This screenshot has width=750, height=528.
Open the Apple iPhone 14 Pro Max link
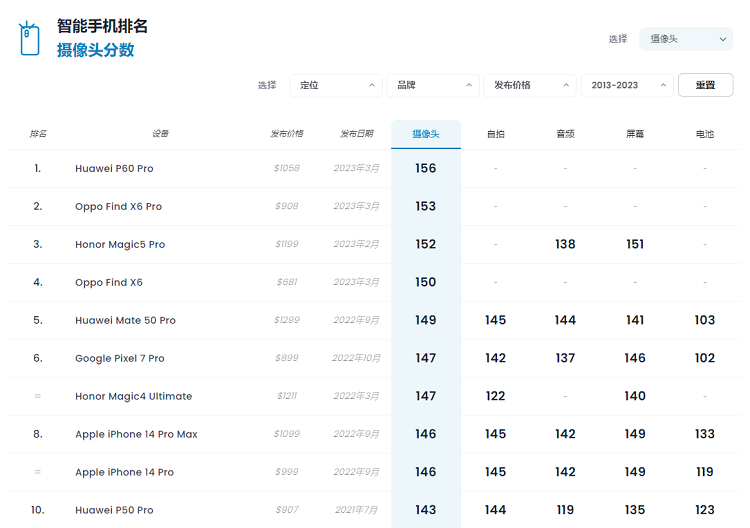pos(136,434)
